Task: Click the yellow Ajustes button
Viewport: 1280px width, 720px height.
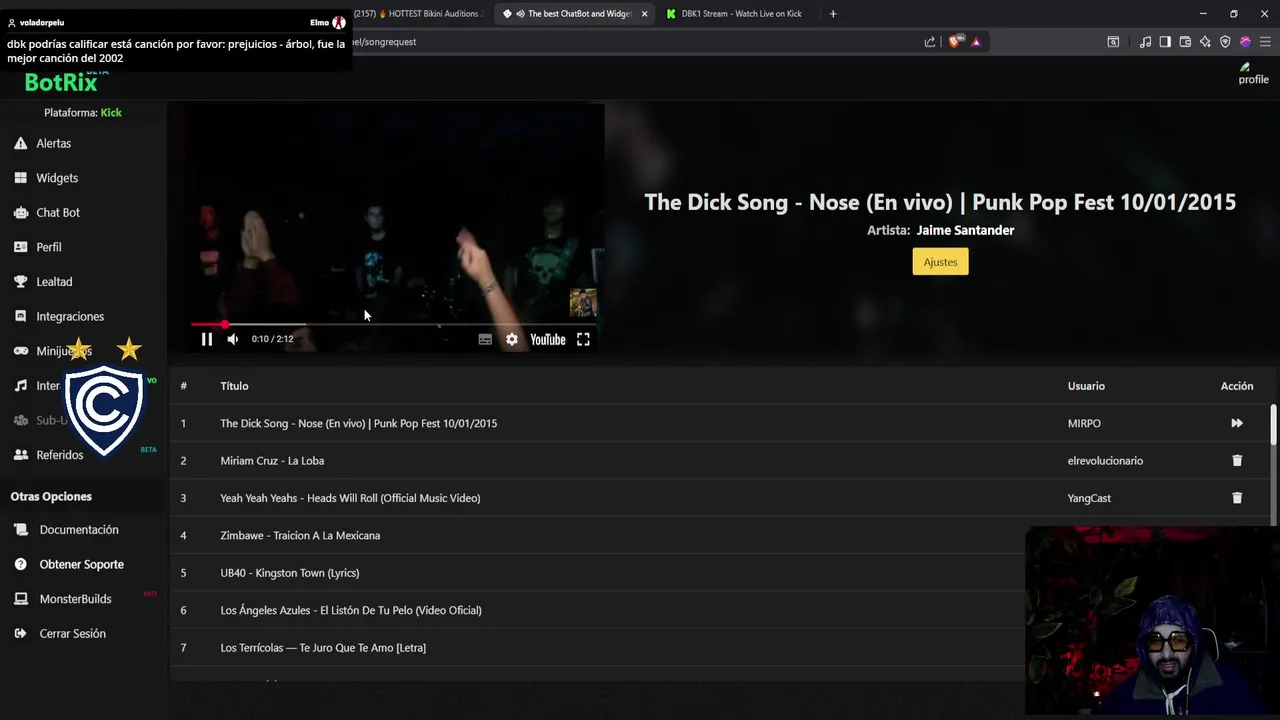Action: [x=940, y=262]
